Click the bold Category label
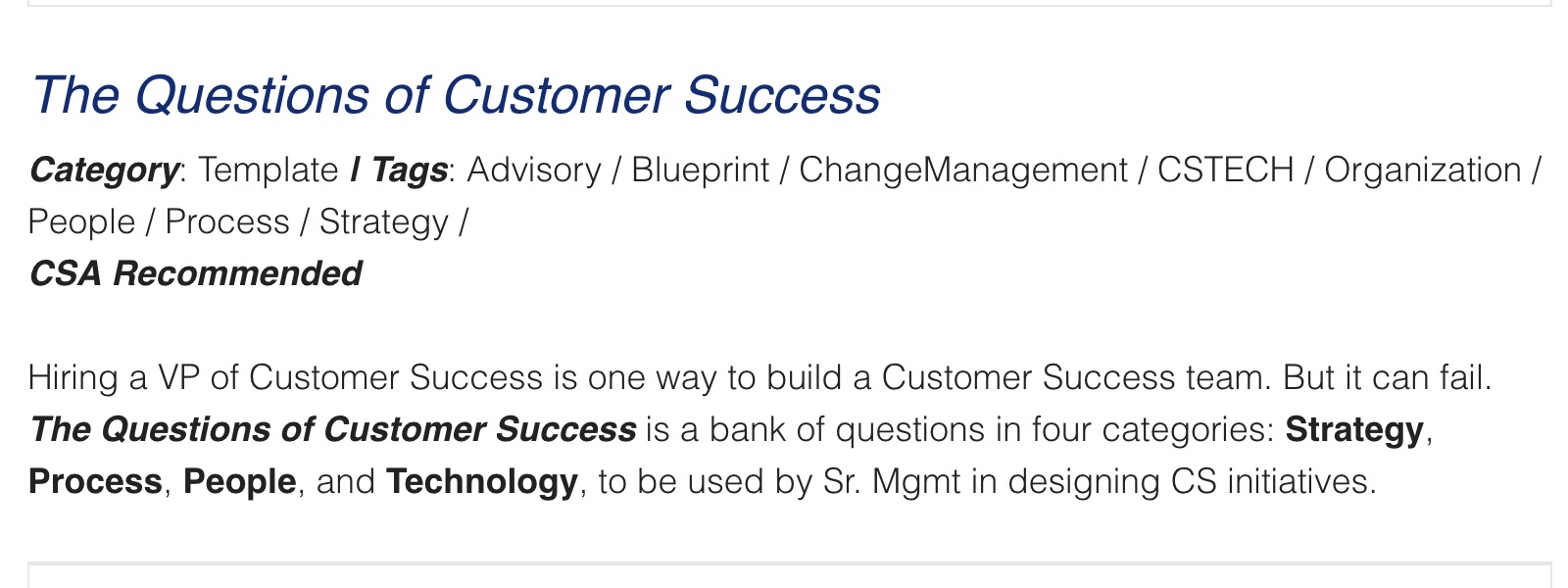Viewport: 1568px width, 588px height. pos(103,171)
